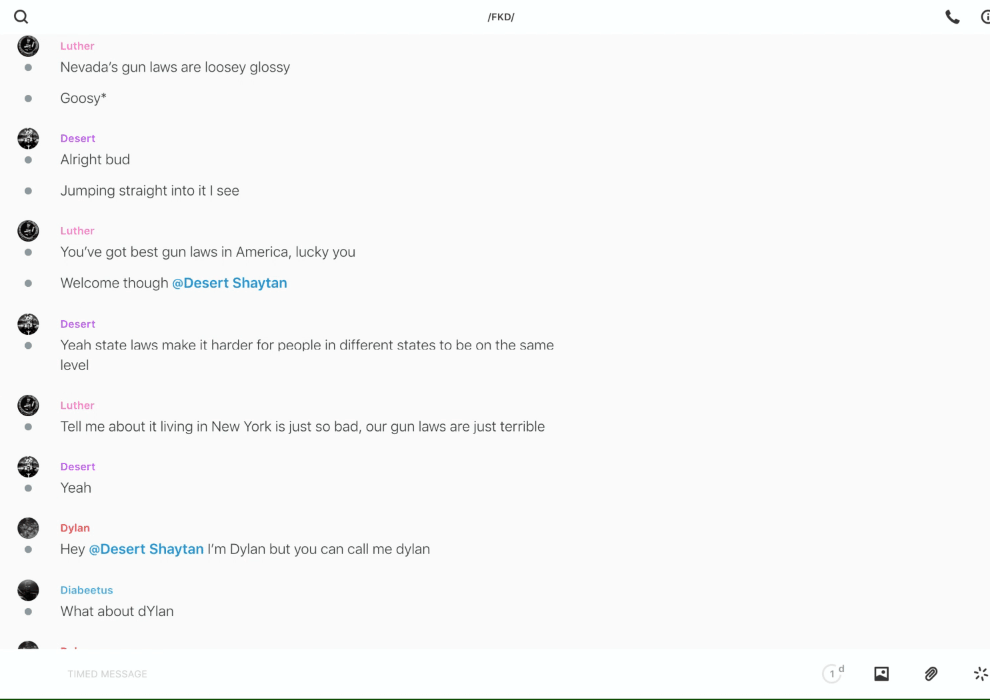Open Luther's avatar above Nevada gun laws message
Image resolution: width=990 pixels, height=700 pixels.
click(28, 46)
